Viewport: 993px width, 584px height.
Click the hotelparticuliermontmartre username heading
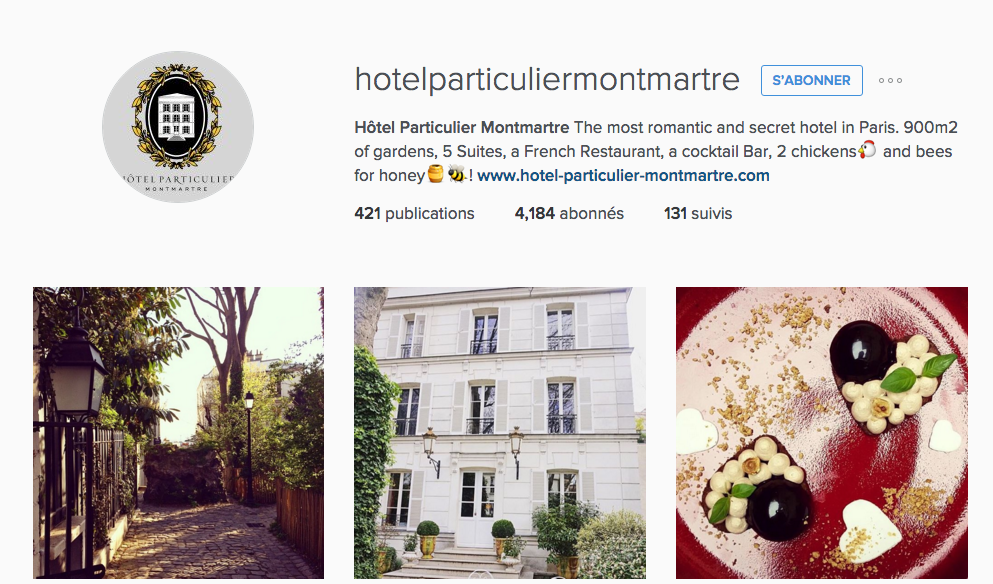(547, 80)
